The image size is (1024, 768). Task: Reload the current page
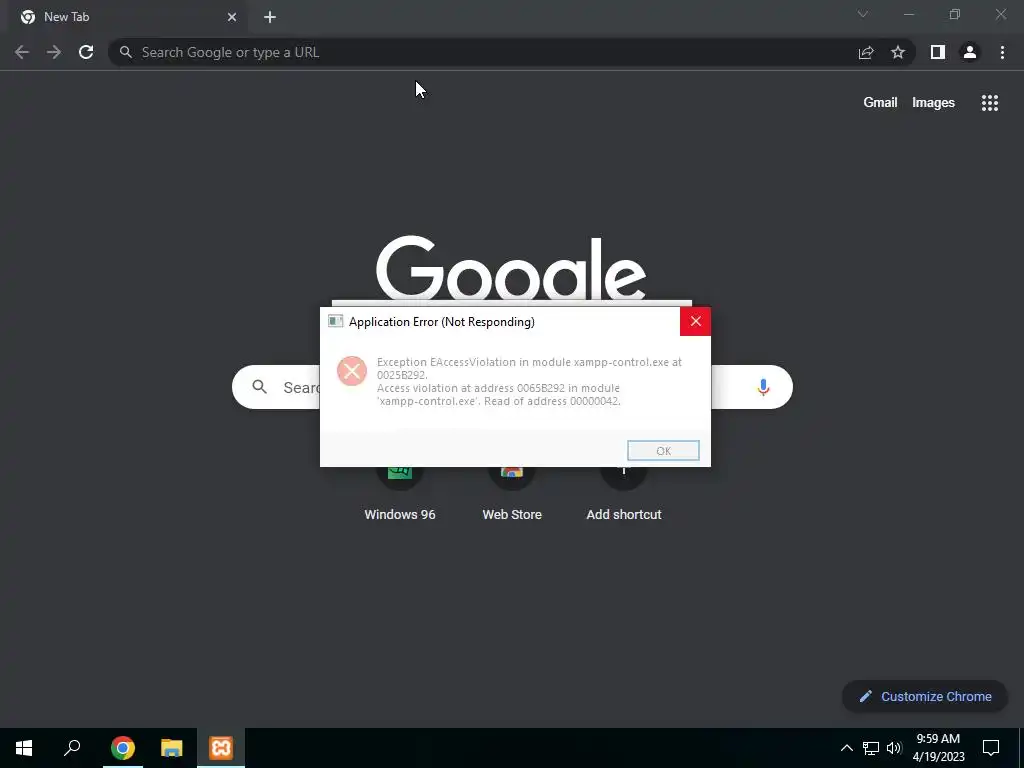click(x=86, y=52)
